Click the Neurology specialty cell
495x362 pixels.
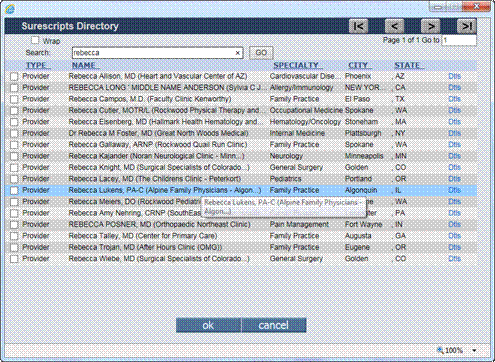[286, 156]
